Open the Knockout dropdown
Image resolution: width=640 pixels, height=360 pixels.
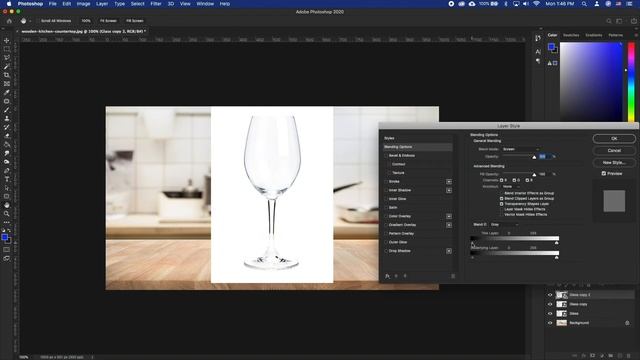pos(511,187)
